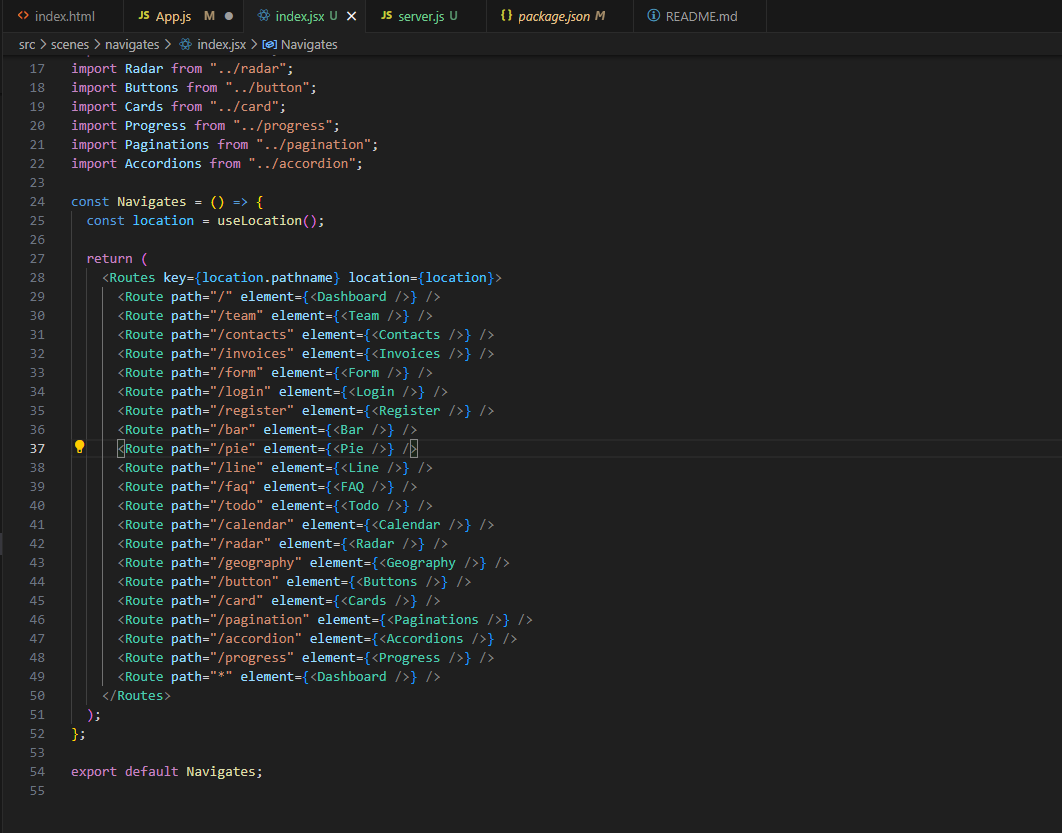Click the unsaved dot on App.js tab

229,16
